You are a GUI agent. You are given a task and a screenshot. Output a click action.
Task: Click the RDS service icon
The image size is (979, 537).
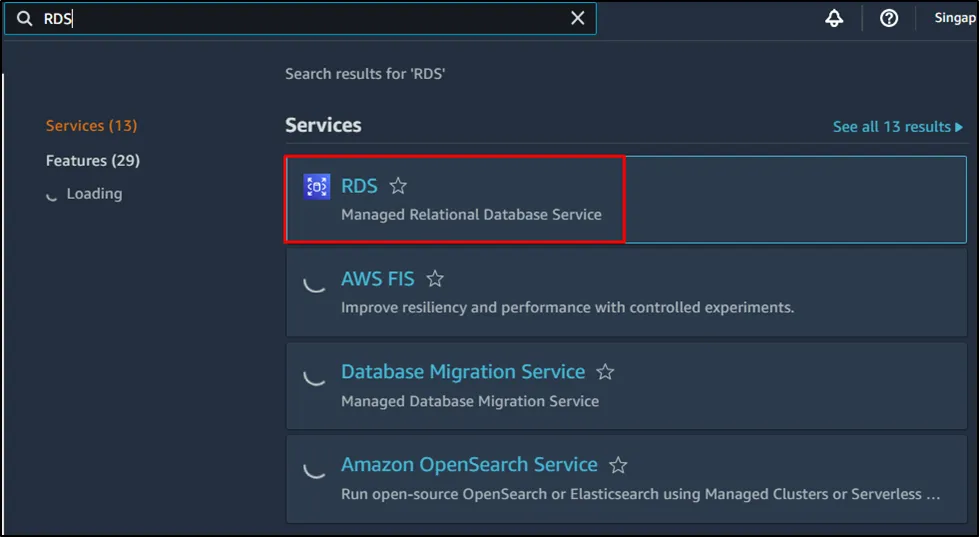coord(317,186)
